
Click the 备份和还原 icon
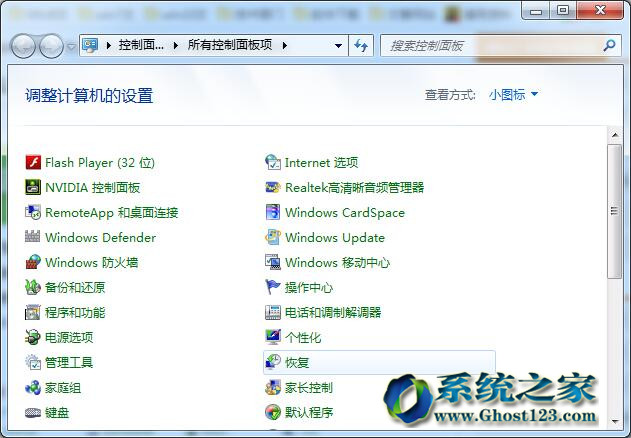(33, 287)
